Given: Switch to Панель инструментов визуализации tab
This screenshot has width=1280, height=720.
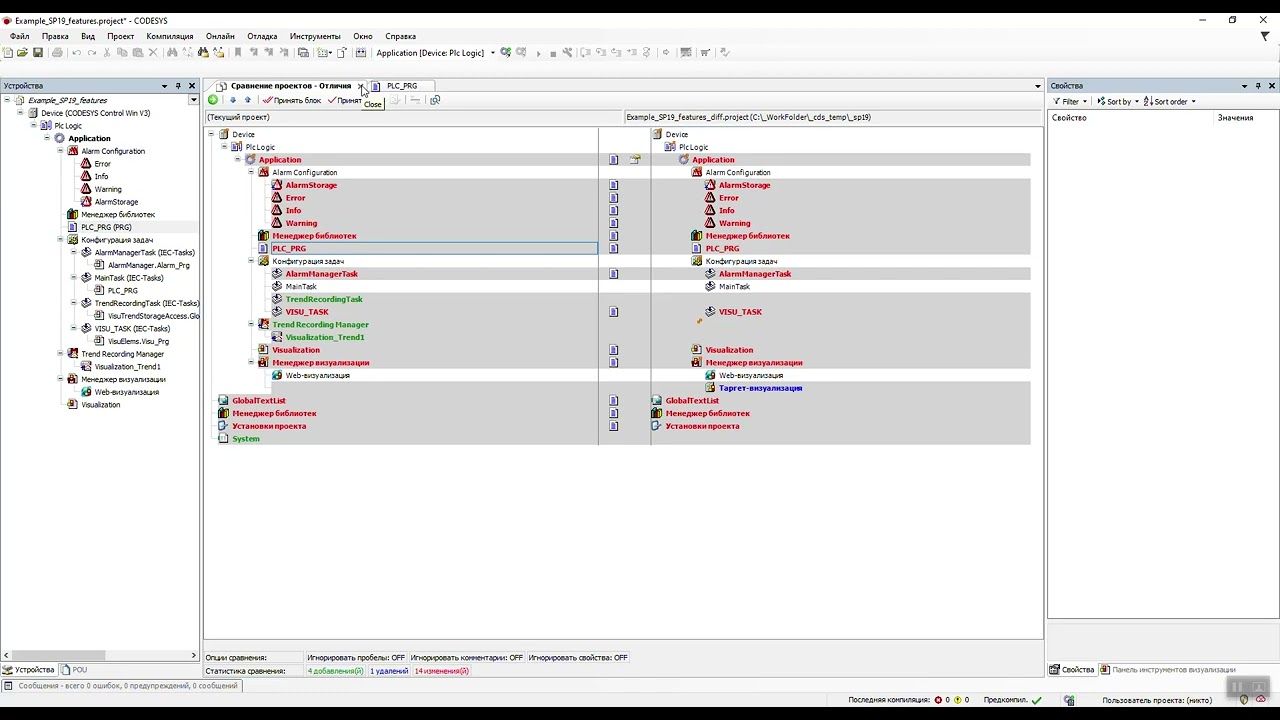Looking at the screenshot, I should click(1167, 670).
